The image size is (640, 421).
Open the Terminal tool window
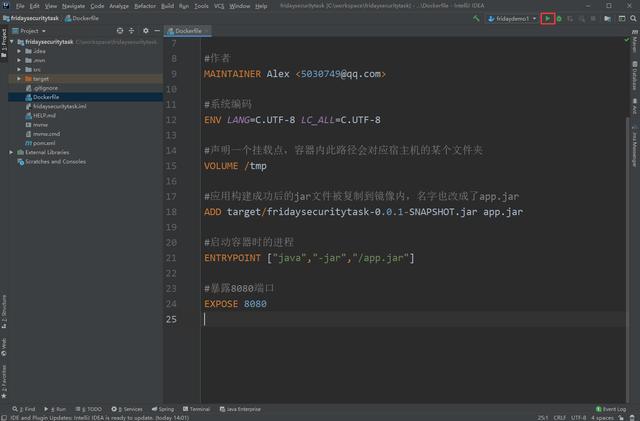click(196, 409)
